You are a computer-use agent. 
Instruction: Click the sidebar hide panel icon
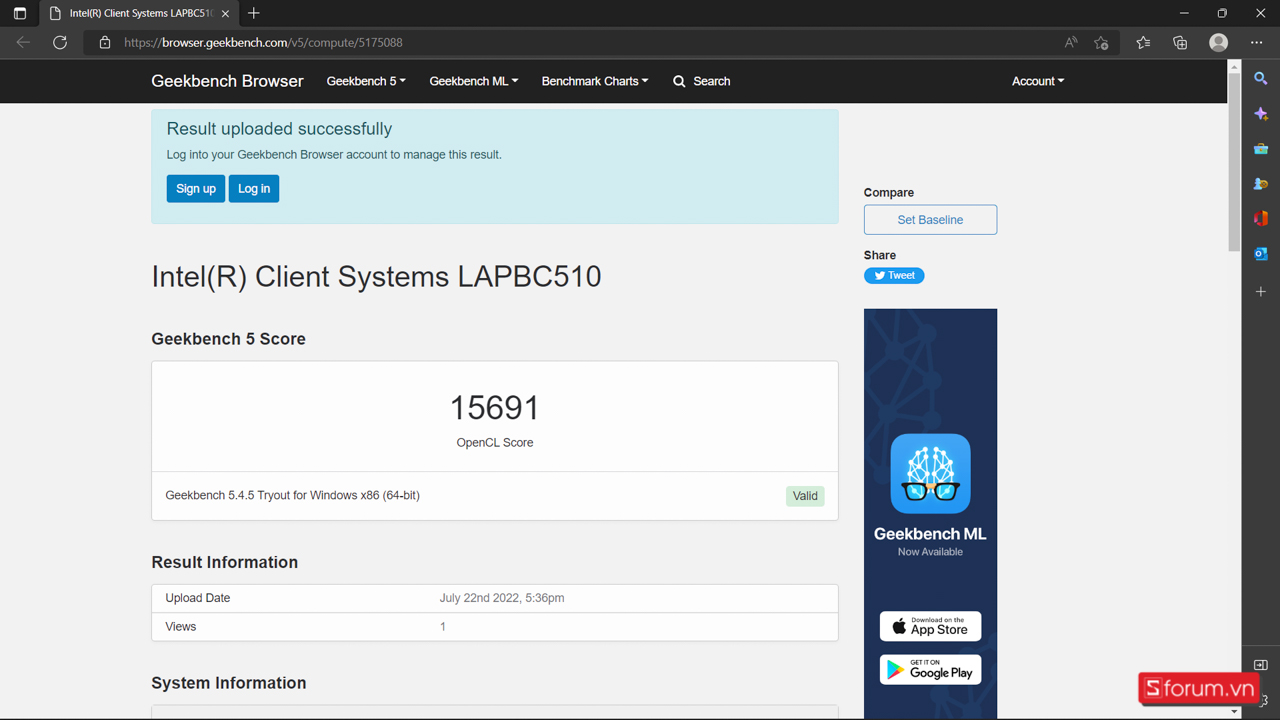pos(1261,665)
